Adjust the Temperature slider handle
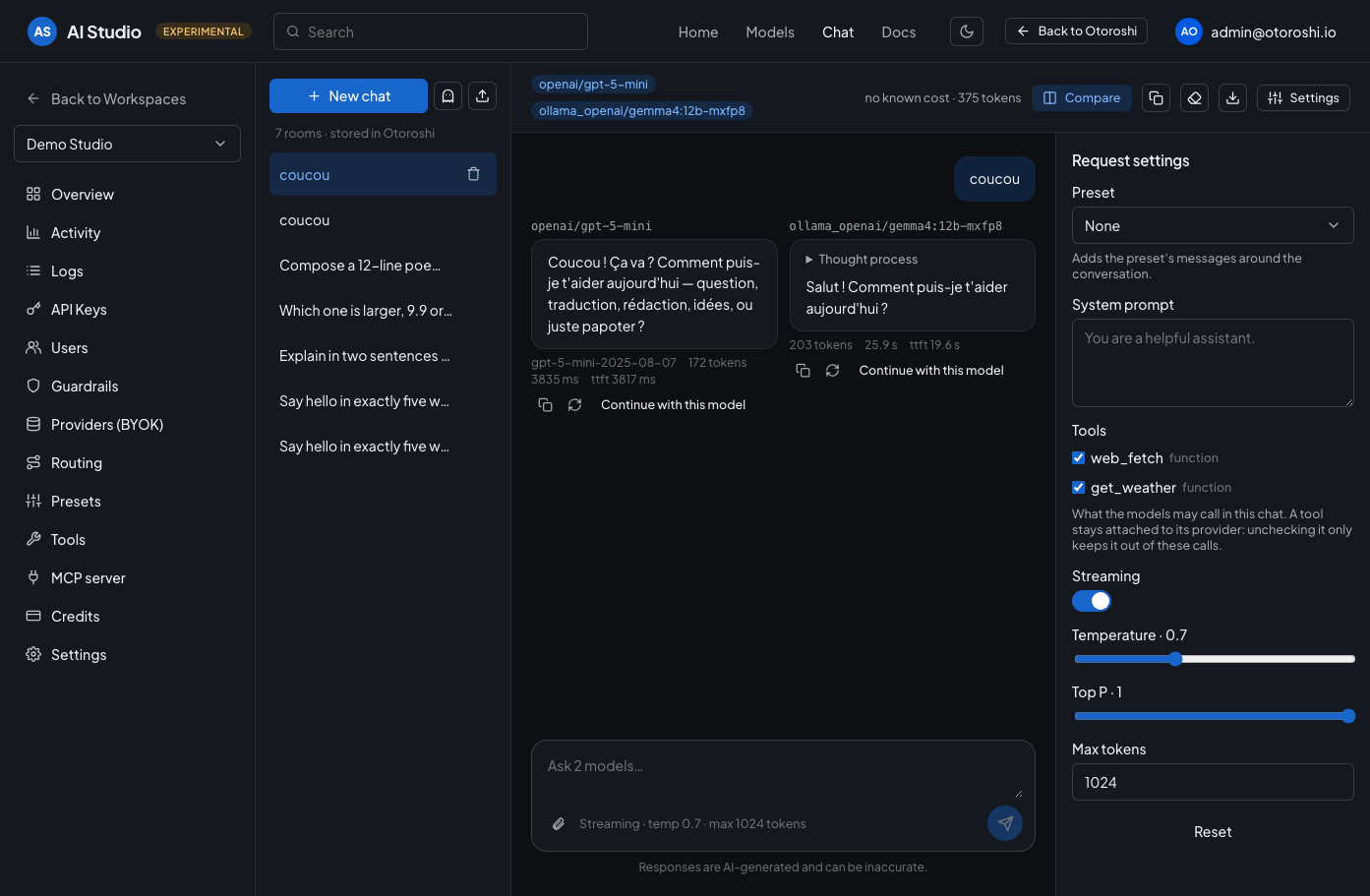This screenshot has width=1370, height=896. pos(1175,659)
